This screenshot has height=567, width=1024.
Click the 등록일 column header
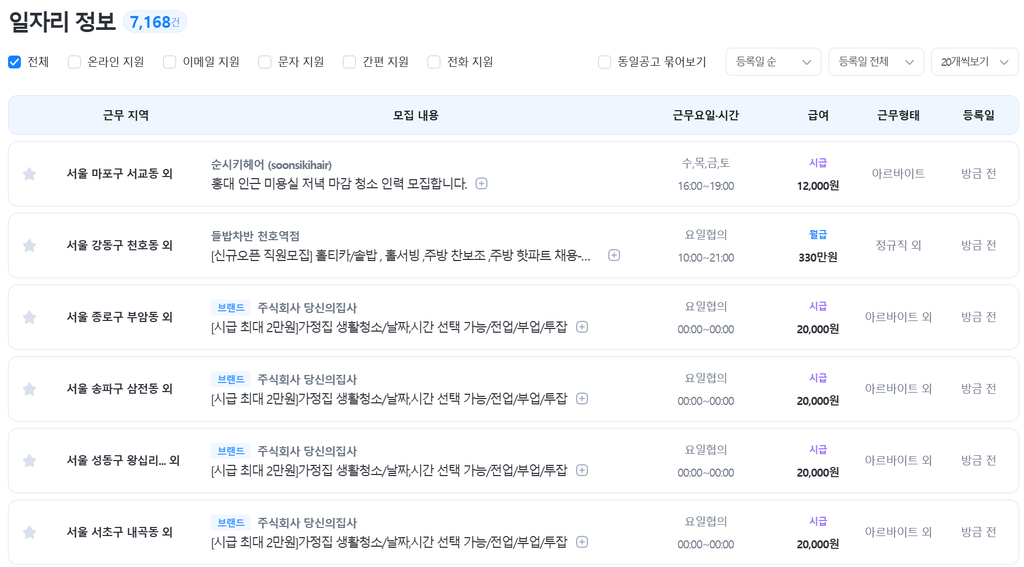pyautogui.click(x=978, y=116)
